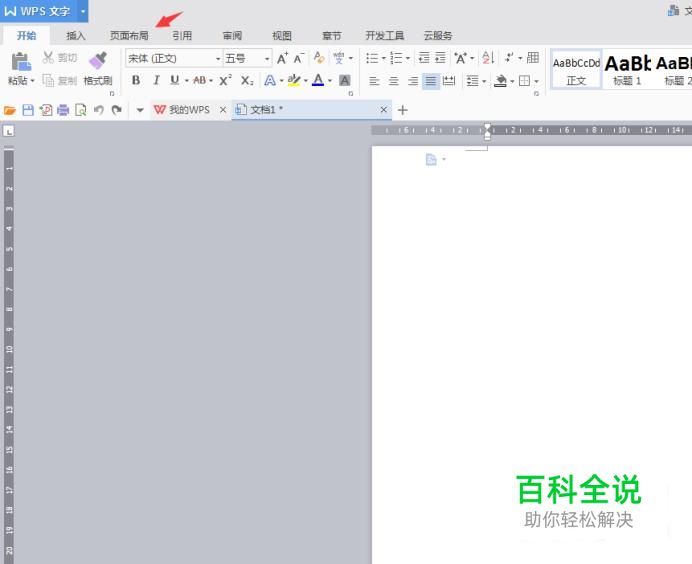Screen dimensions: 692x564
Task: Click the 剪切 (Cut) scissors icon
Action: (48, 57)
